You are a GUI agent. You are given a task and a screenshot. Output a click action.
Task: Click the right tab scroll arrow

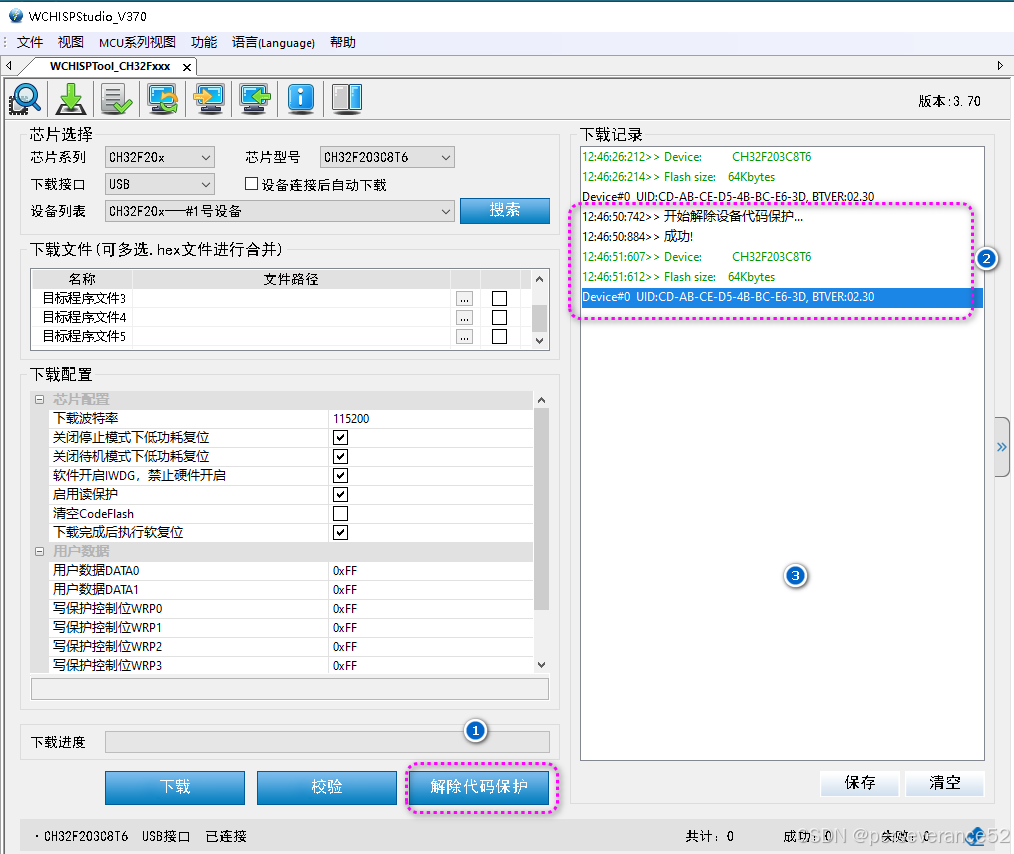coord(1000,65)
